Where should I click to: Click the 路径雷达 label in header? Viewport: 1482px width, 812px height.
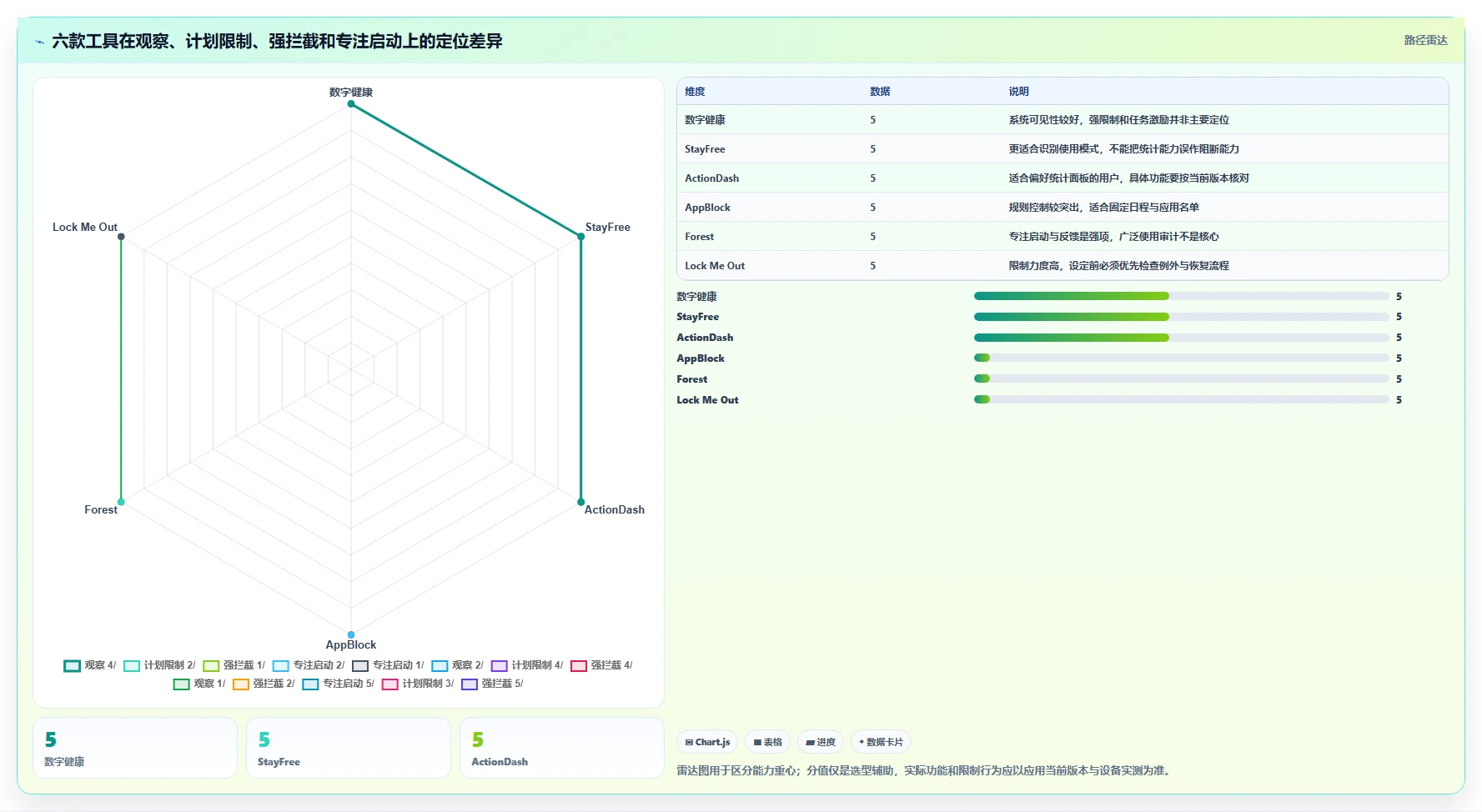(1425, 40)
